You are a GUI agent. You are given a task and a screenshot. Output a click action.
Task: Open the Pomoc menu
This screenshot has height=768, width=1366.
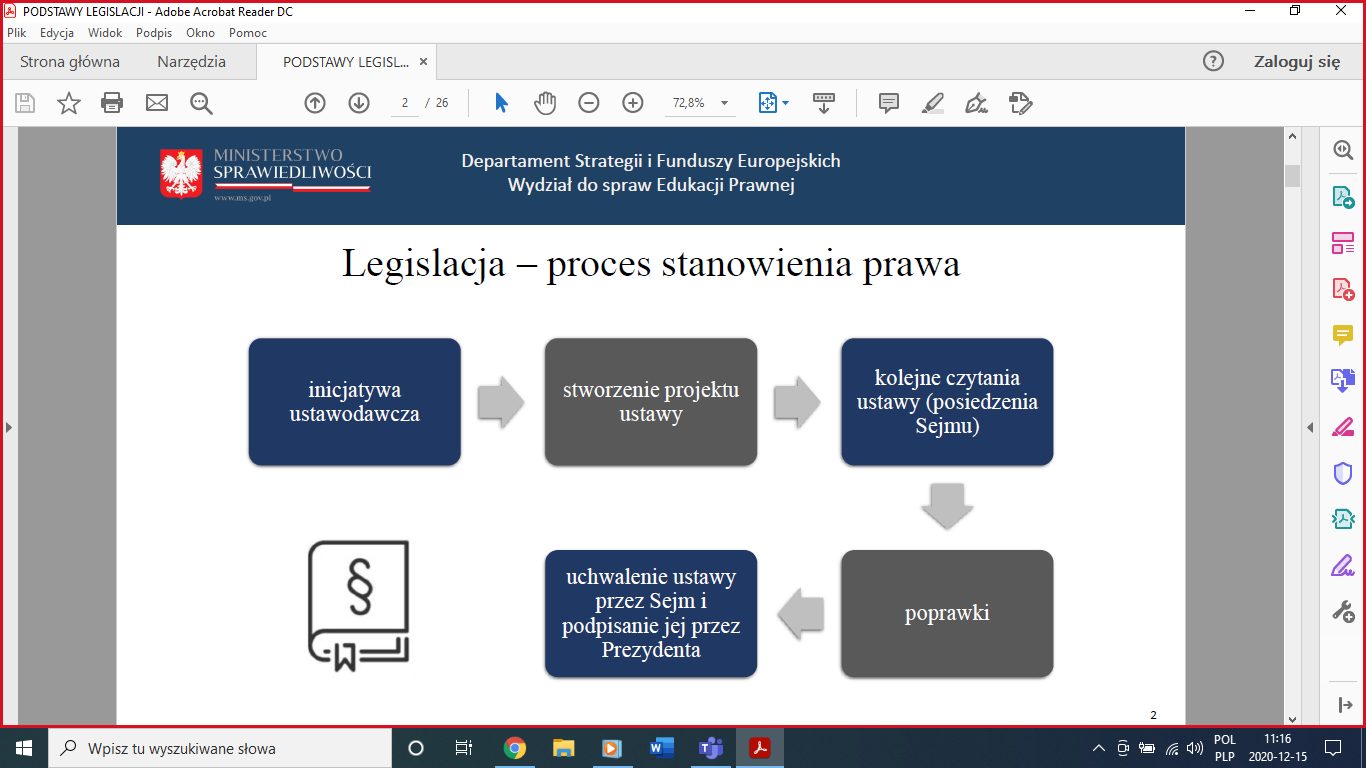point(248,33)
